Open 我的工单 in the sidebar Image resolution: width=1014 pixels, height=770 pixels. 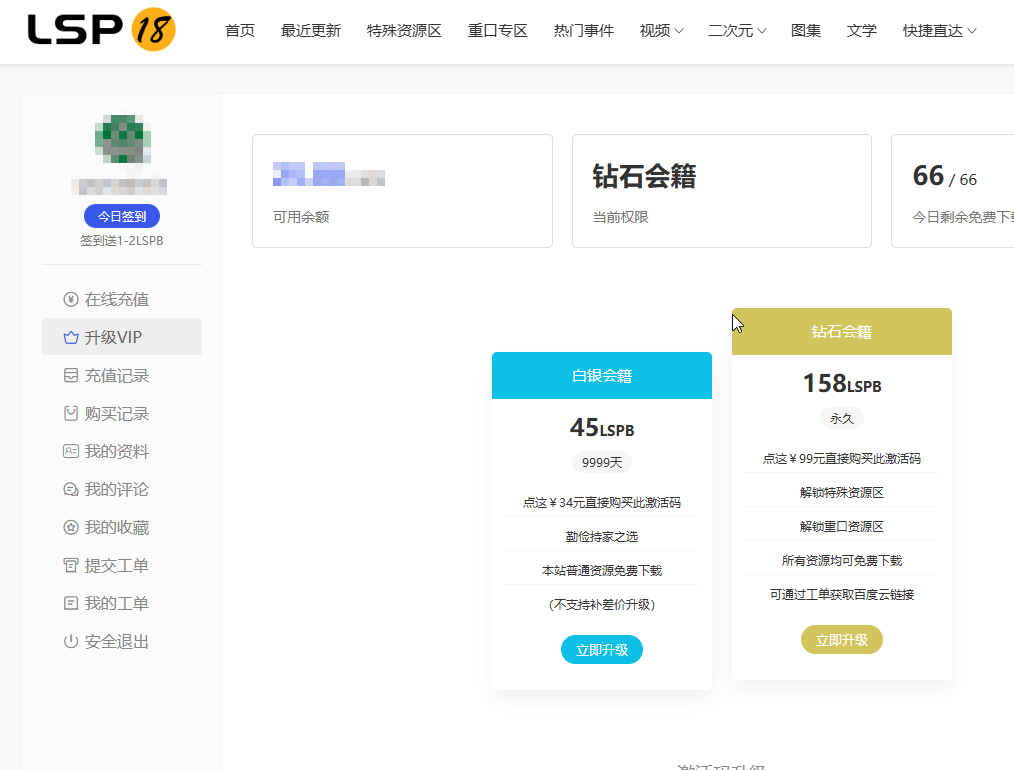pos(122,603)
